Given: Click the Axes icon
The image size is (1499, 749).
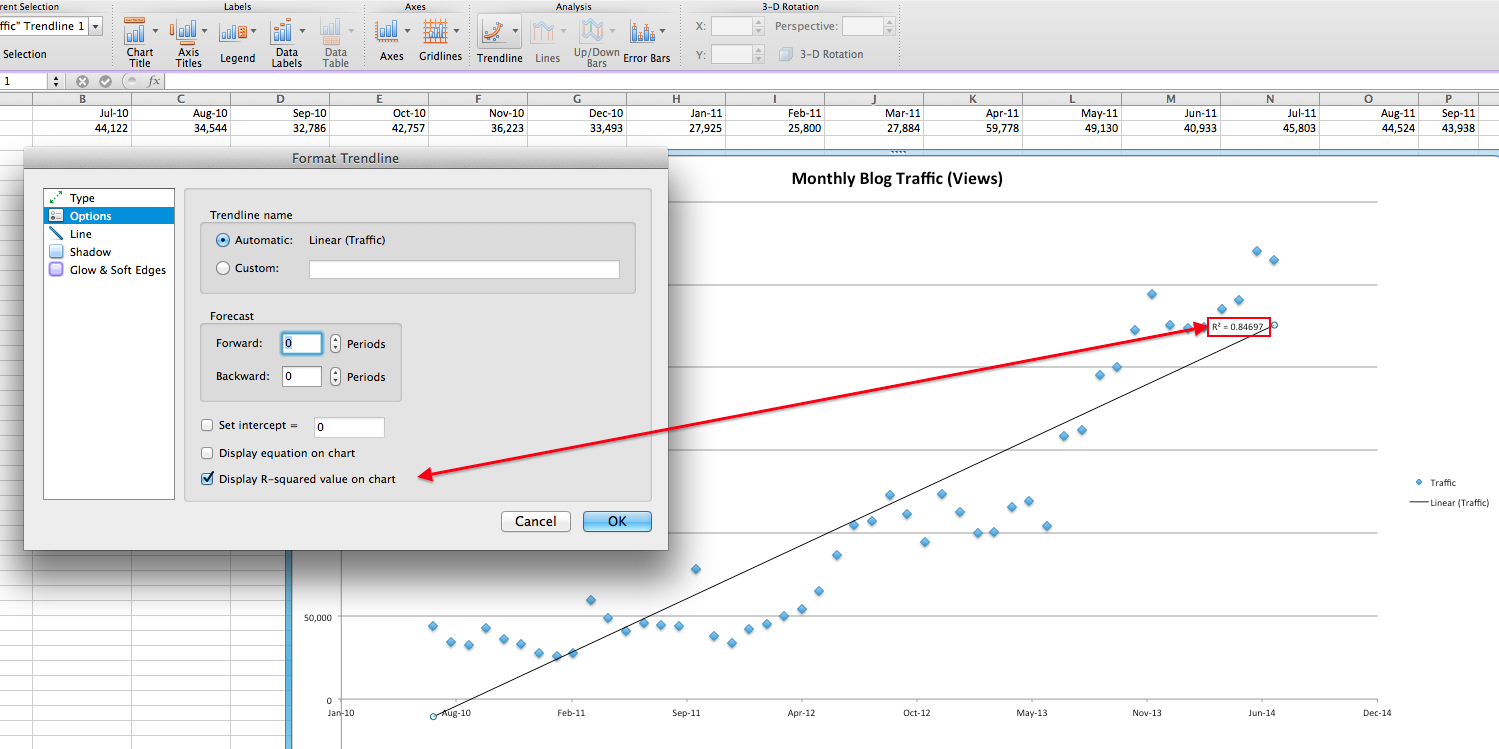Looking at the screenshot, I should pos(387,32).
